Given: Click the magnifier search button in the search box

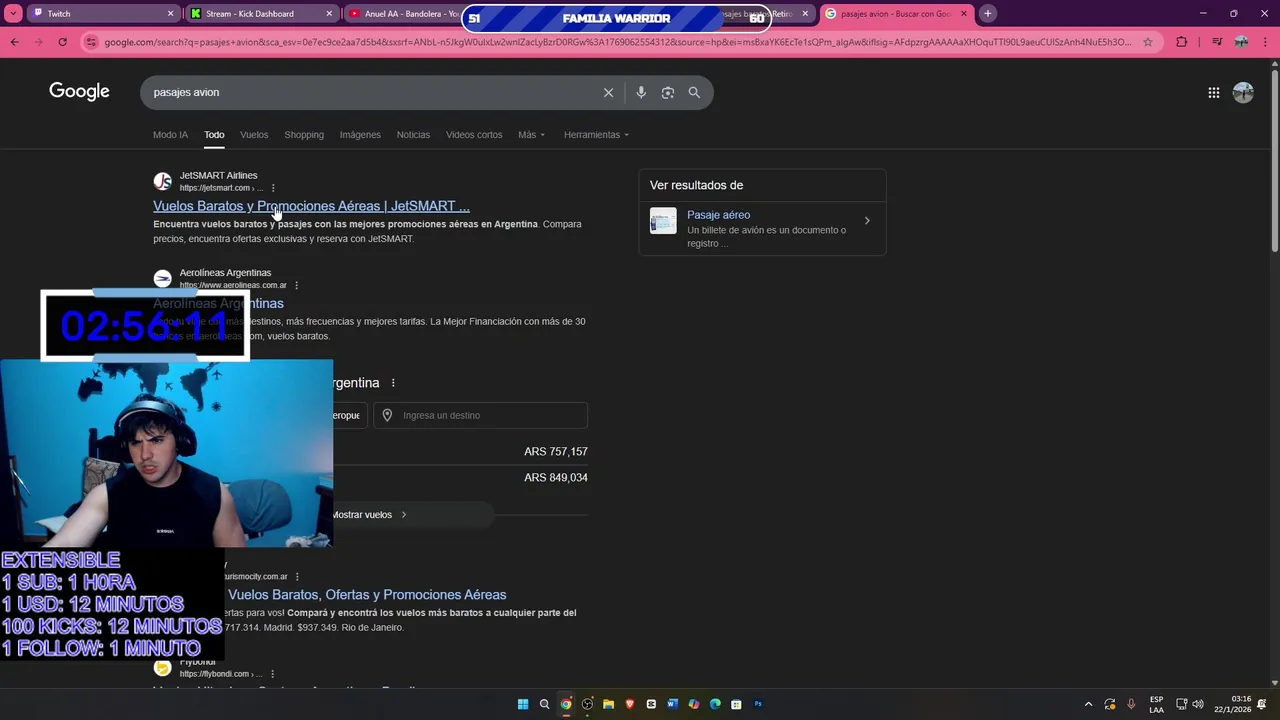Looking at the screenshot, I should point(694,92).
